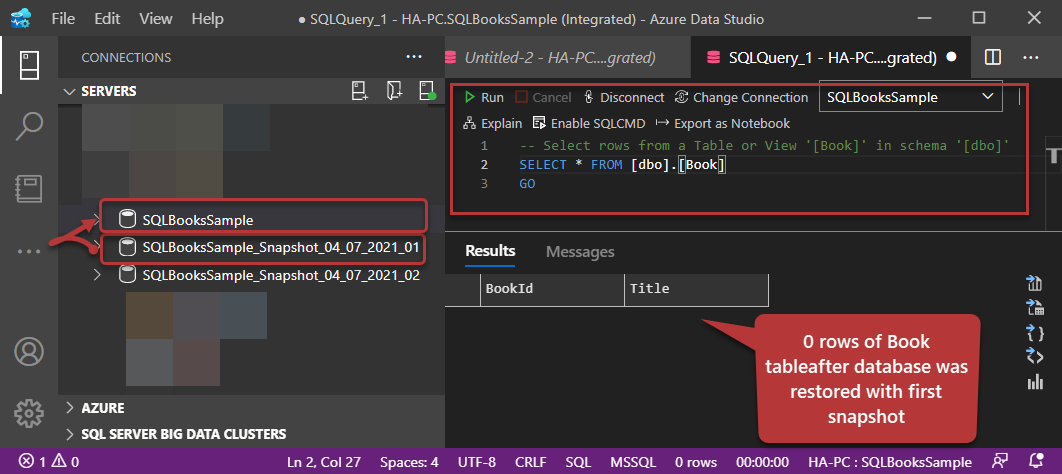Click the GO statement on line 3

coord(527,184)
